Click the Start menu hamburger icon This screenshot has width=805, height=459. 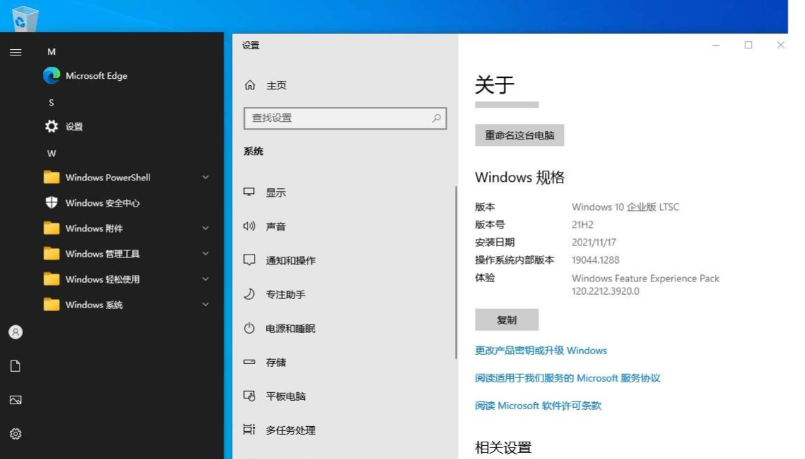tap(15, 51)
